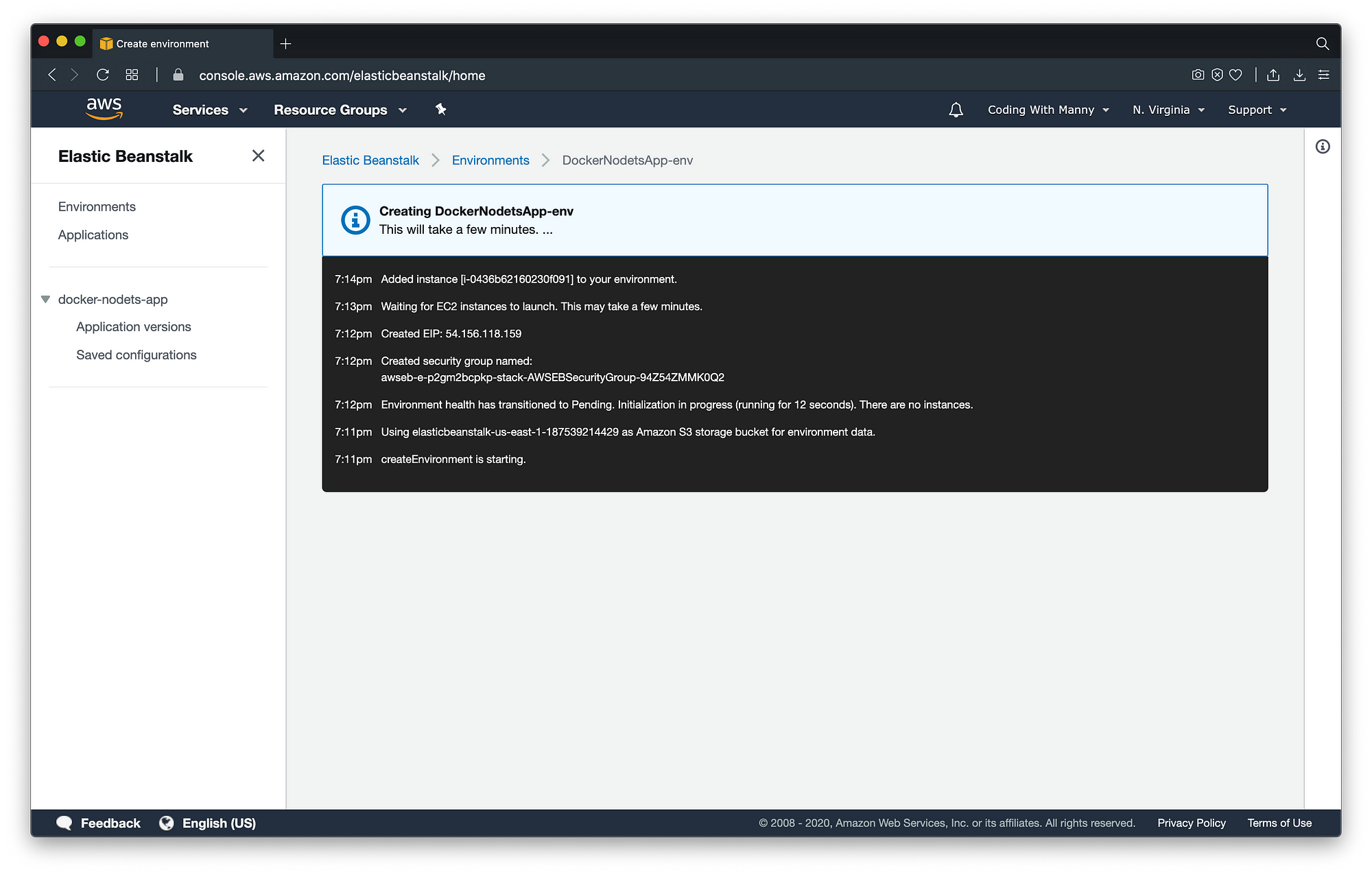Click the Elastic Beanstalk breadcrumb link
The width and height of the screenshot is (1372, 875).
tap(370, 160)
